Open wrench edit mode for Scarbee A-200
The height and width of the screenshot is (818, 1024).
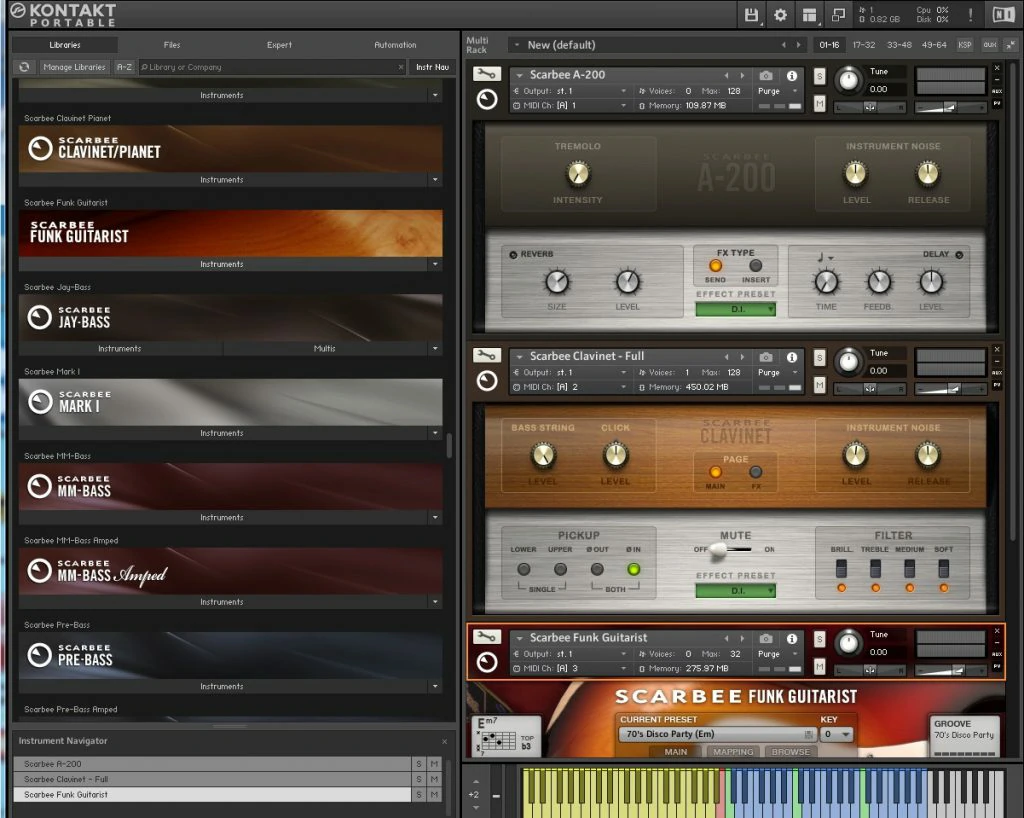487,74
